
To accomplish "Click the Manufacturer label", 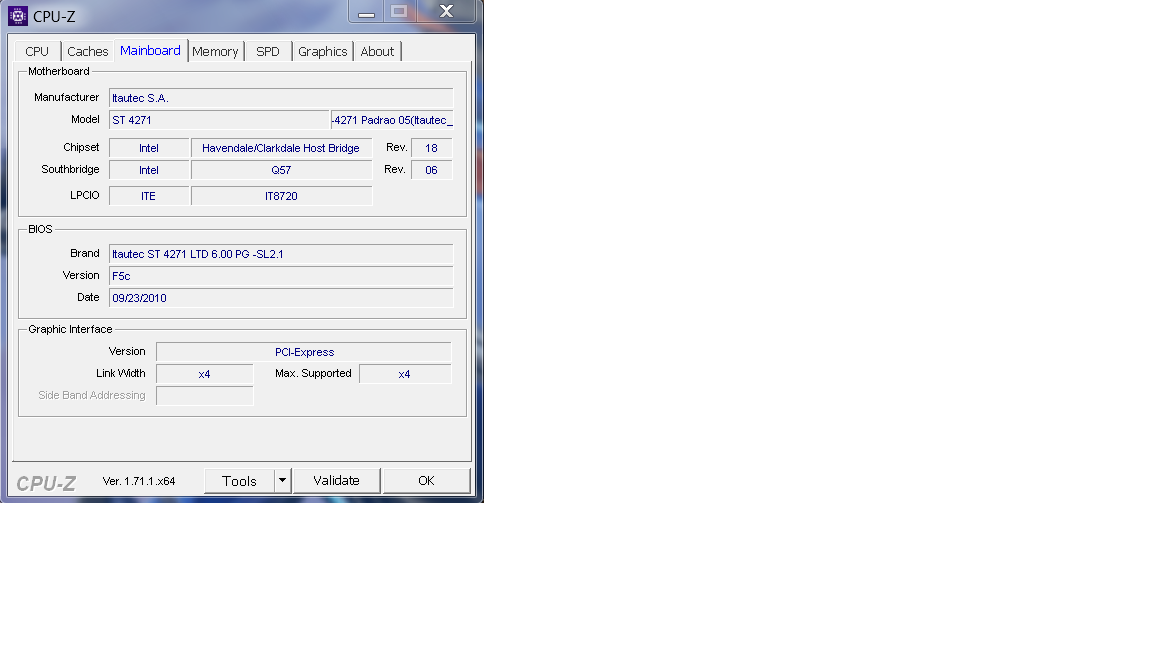I will (66, 97).
